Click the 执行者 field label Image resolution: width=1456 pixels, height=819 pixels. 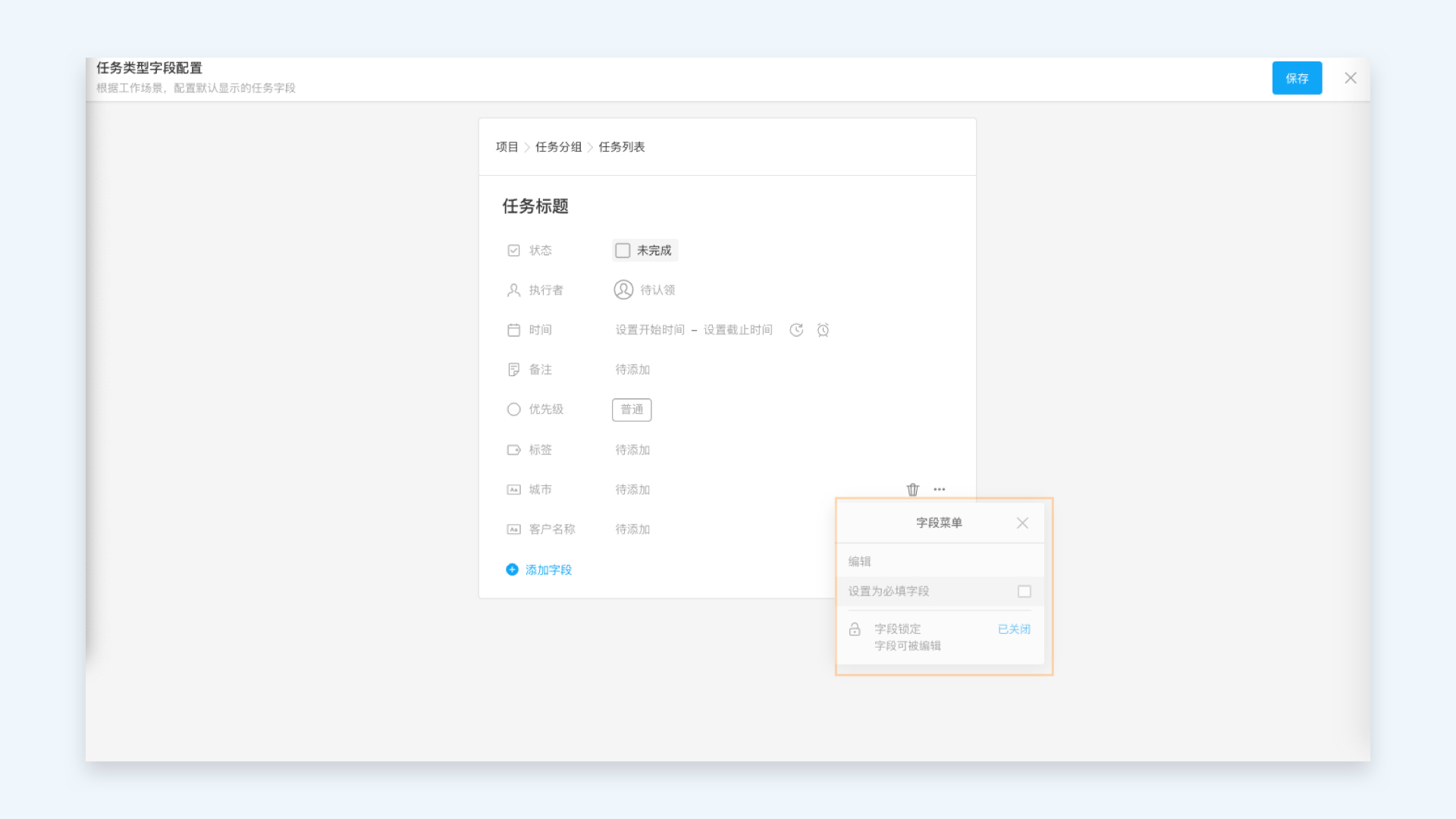coord(546,290)
